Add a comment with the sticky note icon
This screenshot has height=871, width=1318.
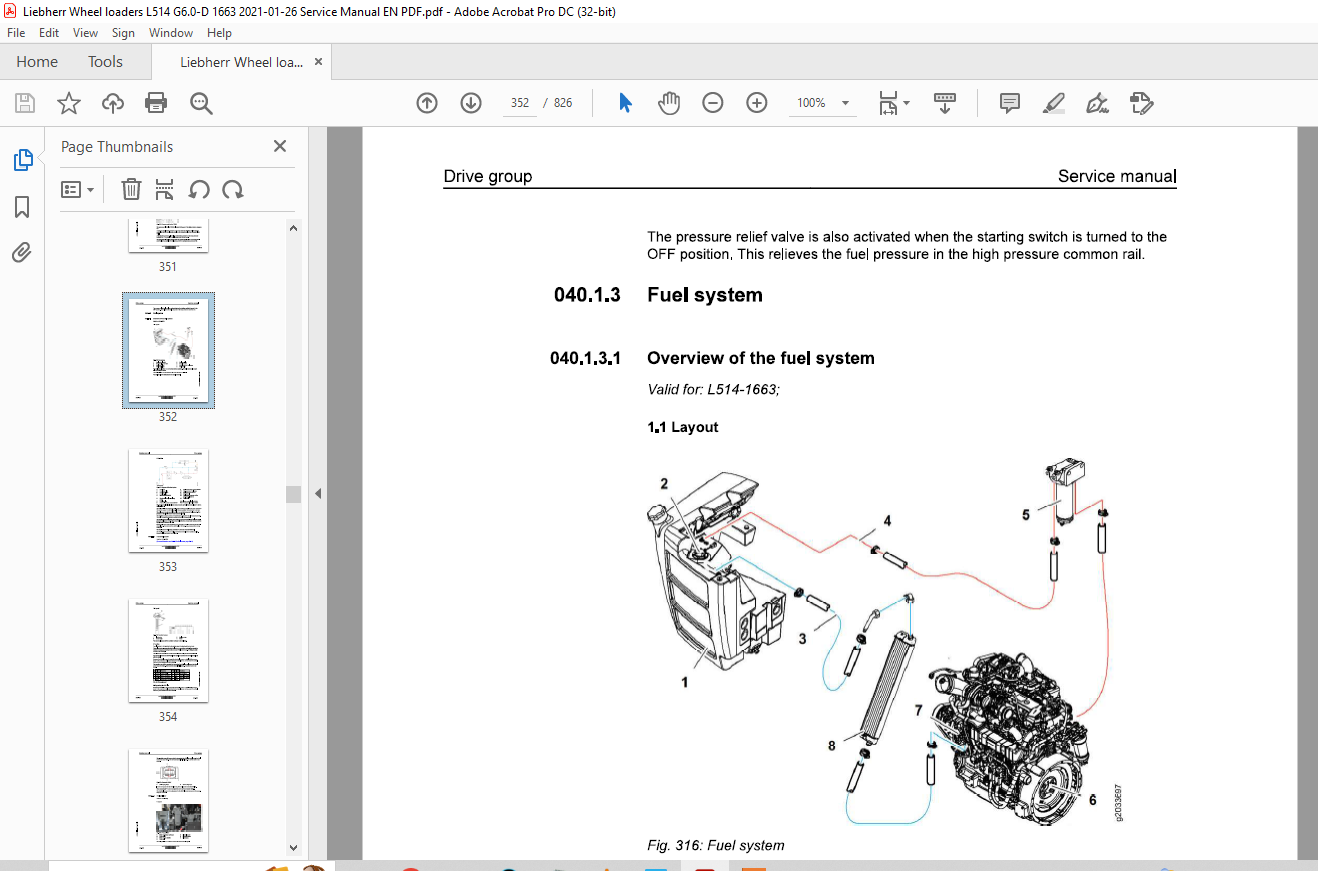1010,103
